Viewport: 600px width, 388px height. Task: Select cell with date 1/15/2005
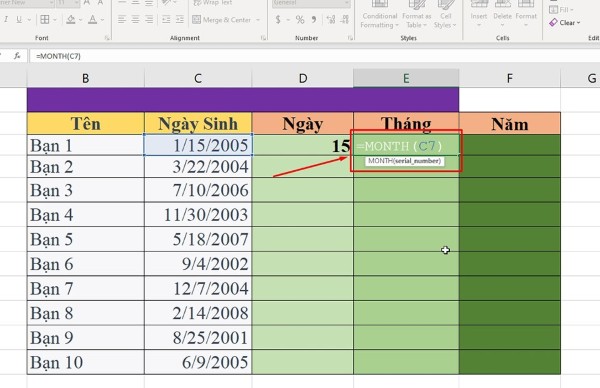[x=198, y=145]
